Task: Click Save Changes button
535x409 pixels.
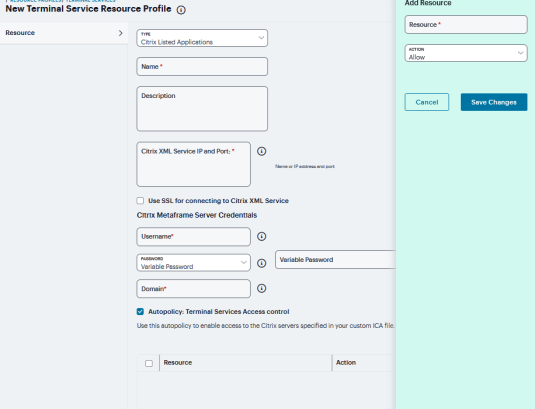Action: [x=494, y=102]
